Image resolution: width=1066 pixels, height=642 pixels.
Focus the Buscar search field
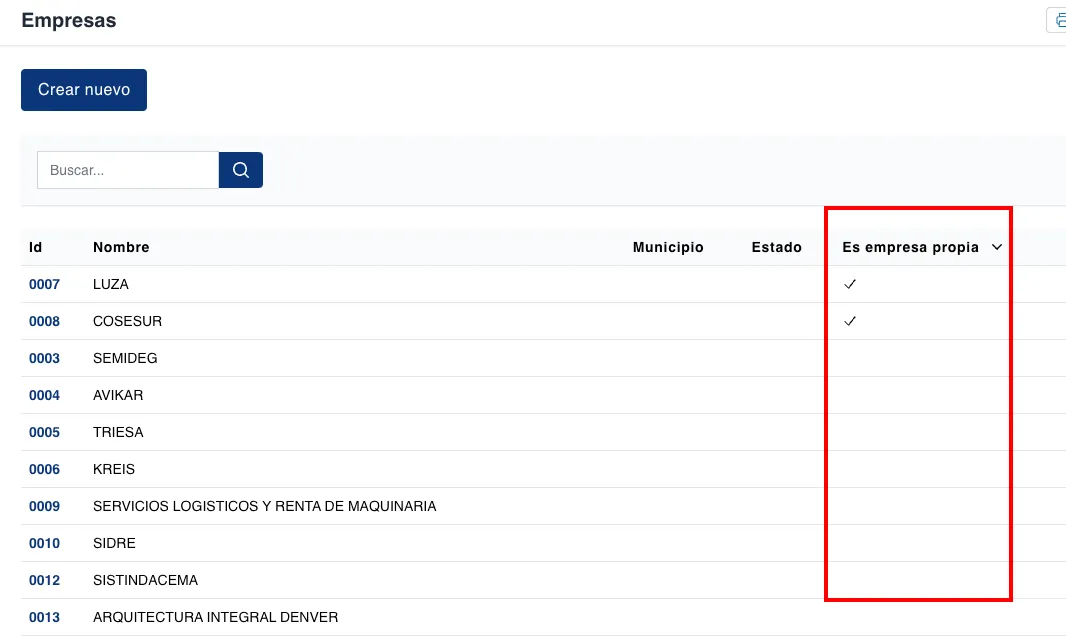pos(128,170)
